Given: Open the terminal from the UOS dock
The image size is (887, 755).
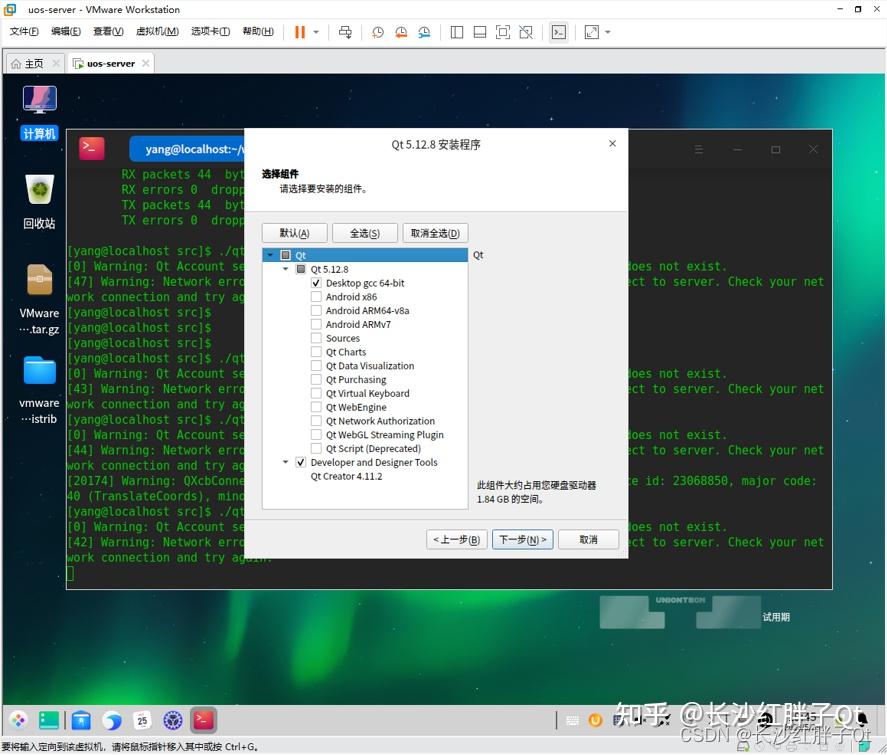Looking at the screenshot, I should [202, 720].
